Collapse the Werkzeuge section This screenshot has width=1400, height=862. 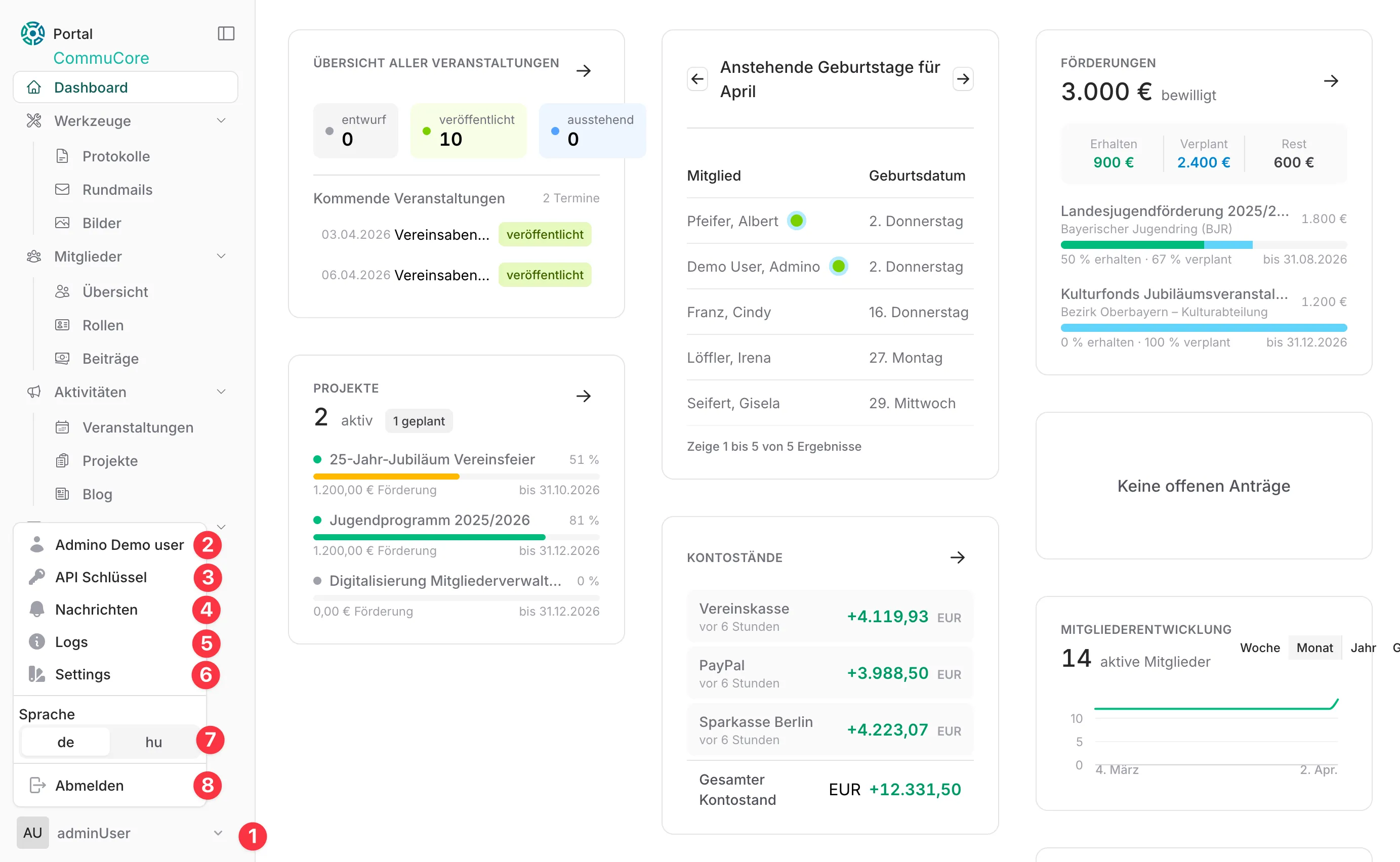click(221, 121)
